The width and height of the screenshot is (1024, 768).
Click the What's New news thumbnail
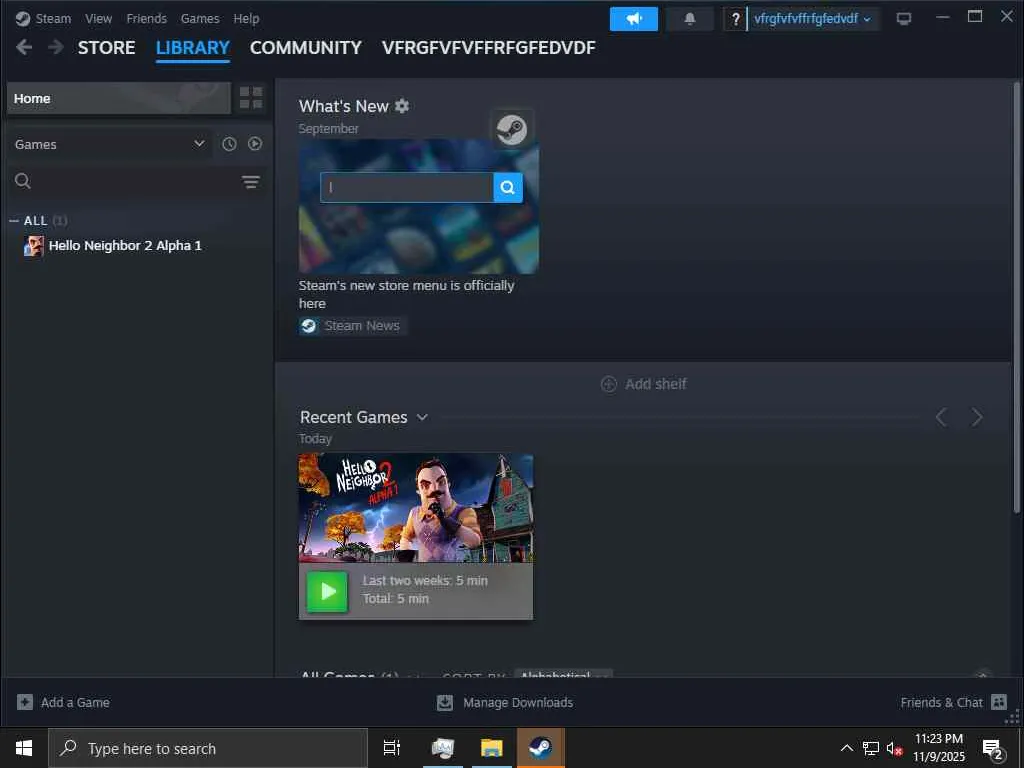pos(419,206)
